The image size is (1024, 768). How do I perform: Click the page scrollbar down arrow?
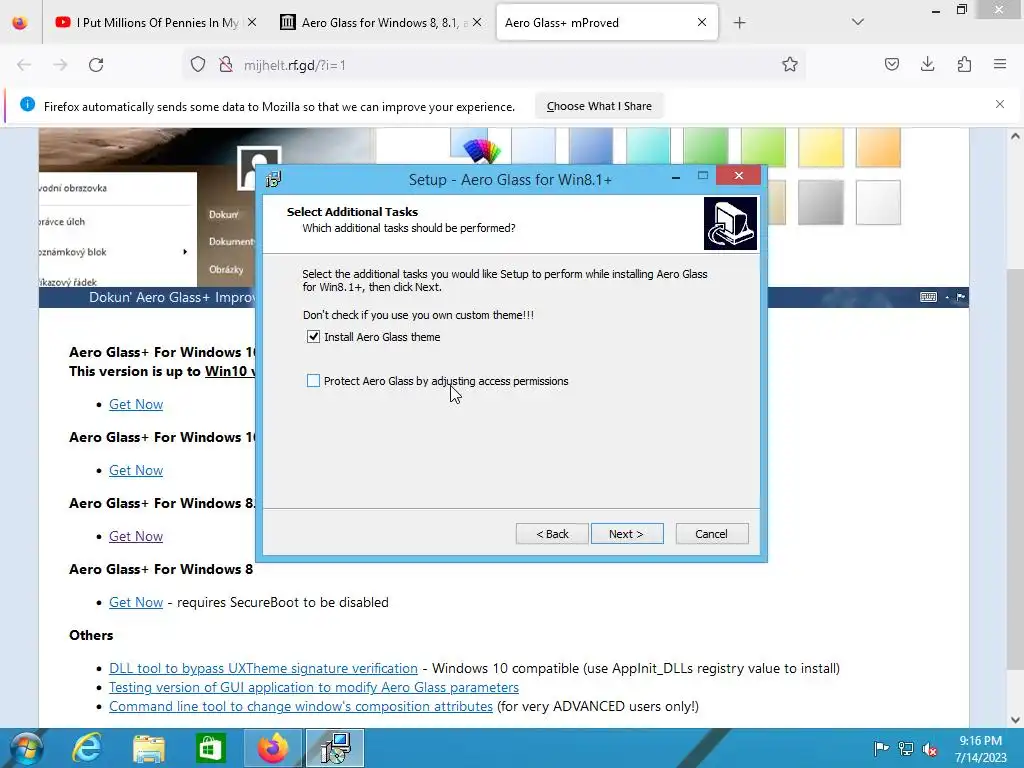click(1015, 720)
